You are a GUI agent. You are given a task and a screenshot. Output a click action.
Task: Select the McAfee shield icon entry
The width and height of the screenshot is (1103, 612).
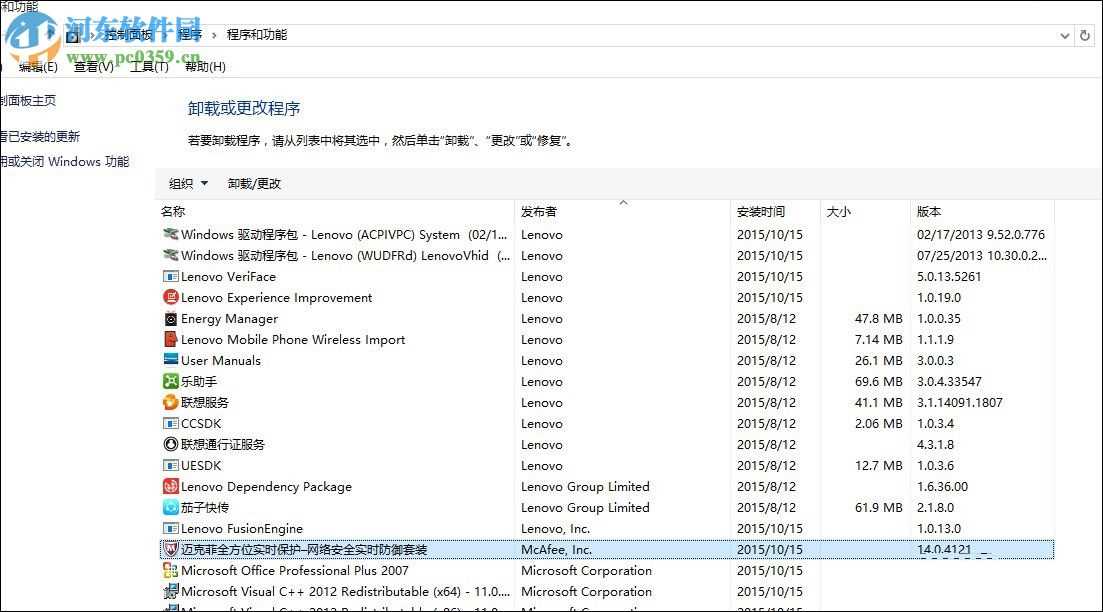click(x=171, y=550)
